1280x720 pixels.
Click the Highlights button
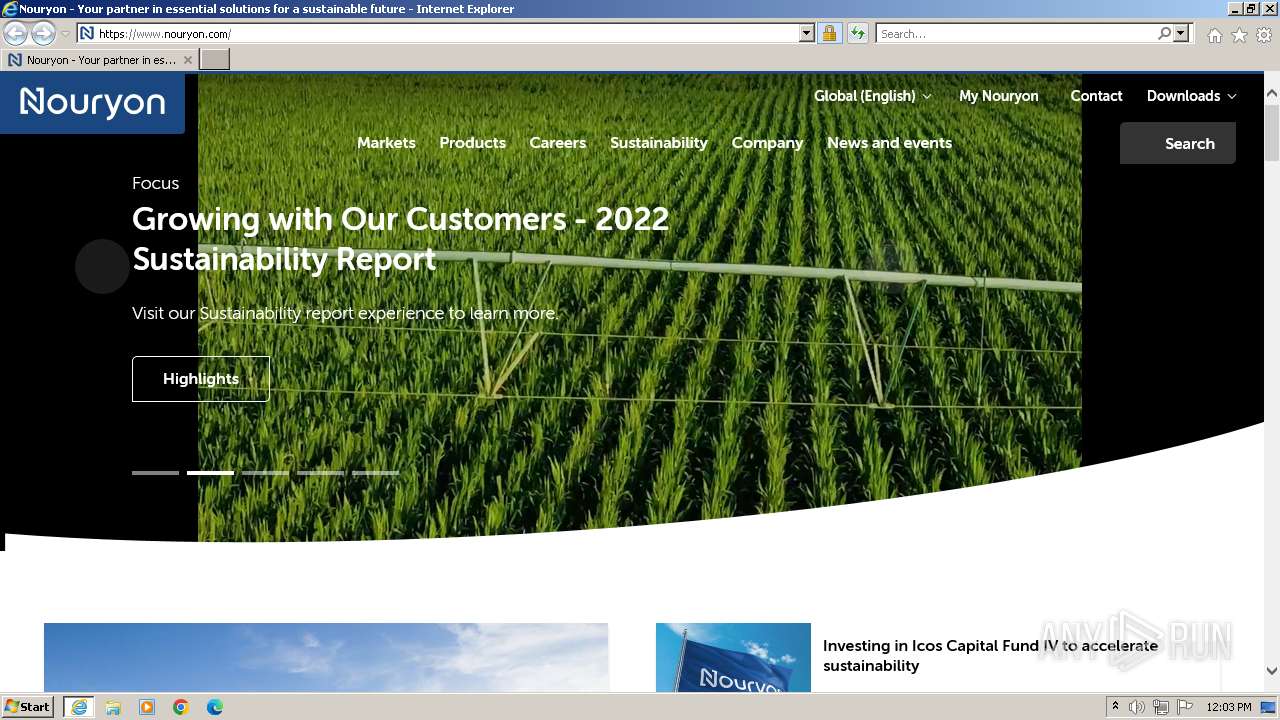point(201,379)
